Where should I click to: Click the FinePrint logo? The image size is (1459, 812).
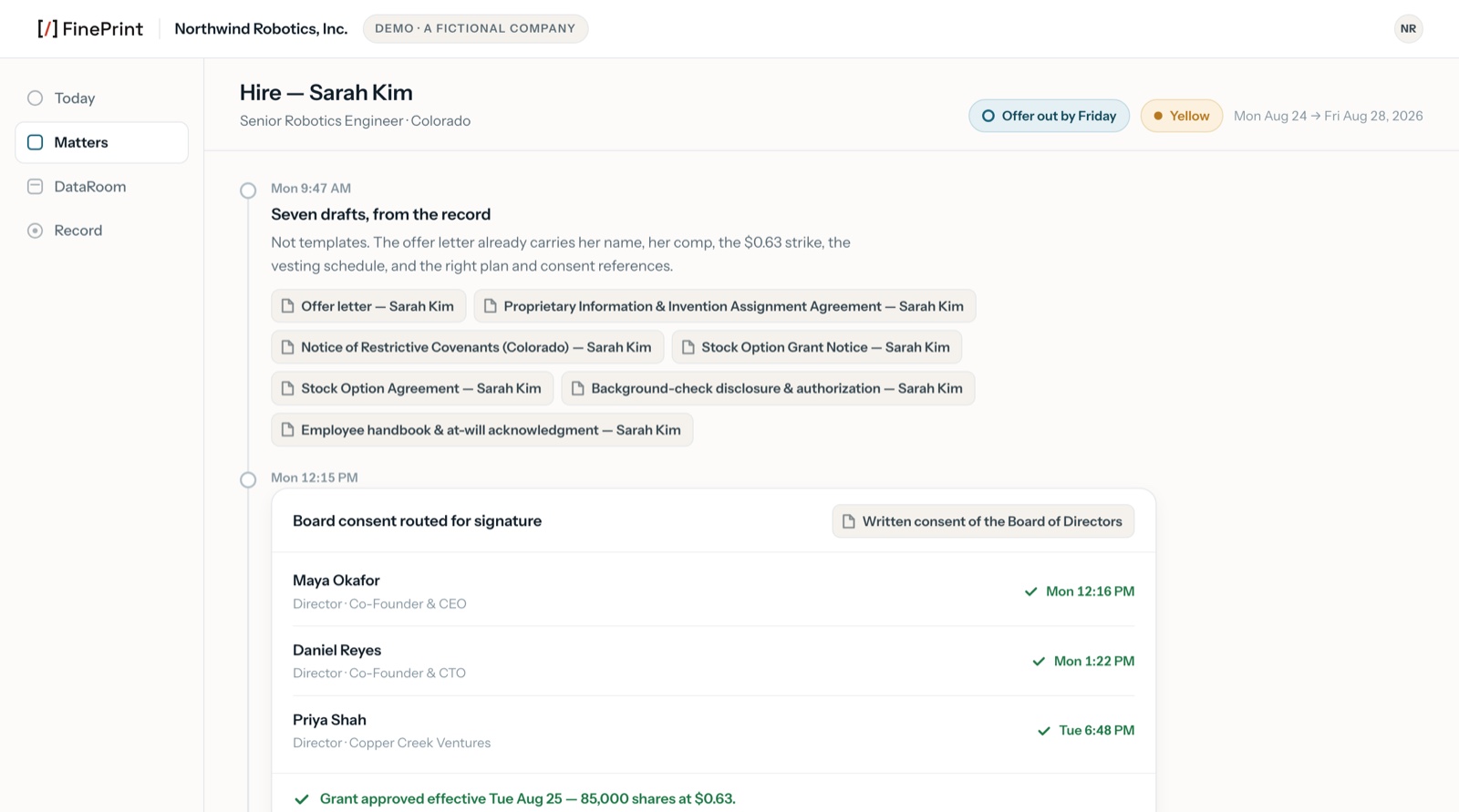click(89, 28)
